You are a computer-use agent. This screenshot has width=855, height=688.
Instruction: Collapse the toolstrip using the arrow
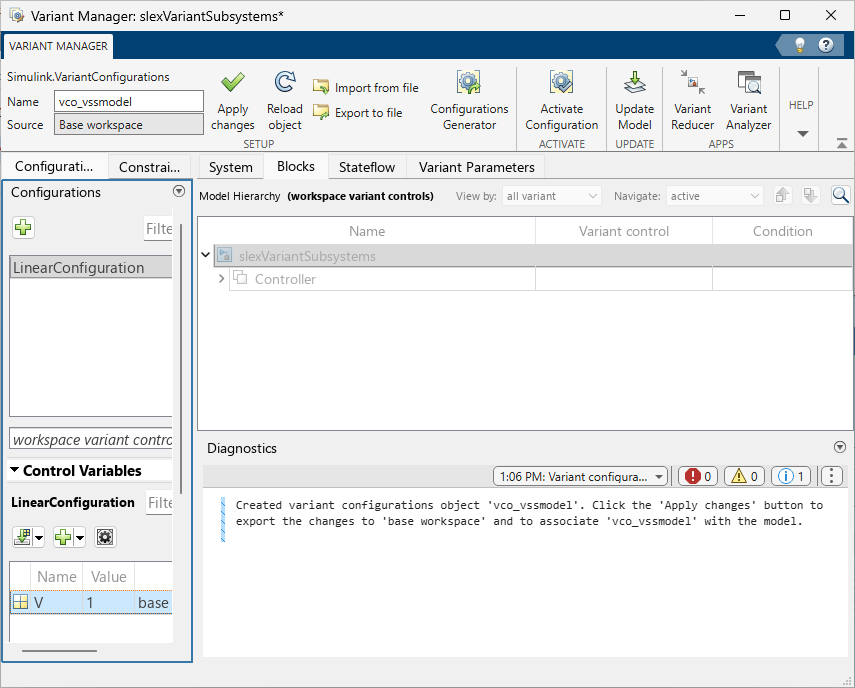pyautogui.click(x=841, y=143)
